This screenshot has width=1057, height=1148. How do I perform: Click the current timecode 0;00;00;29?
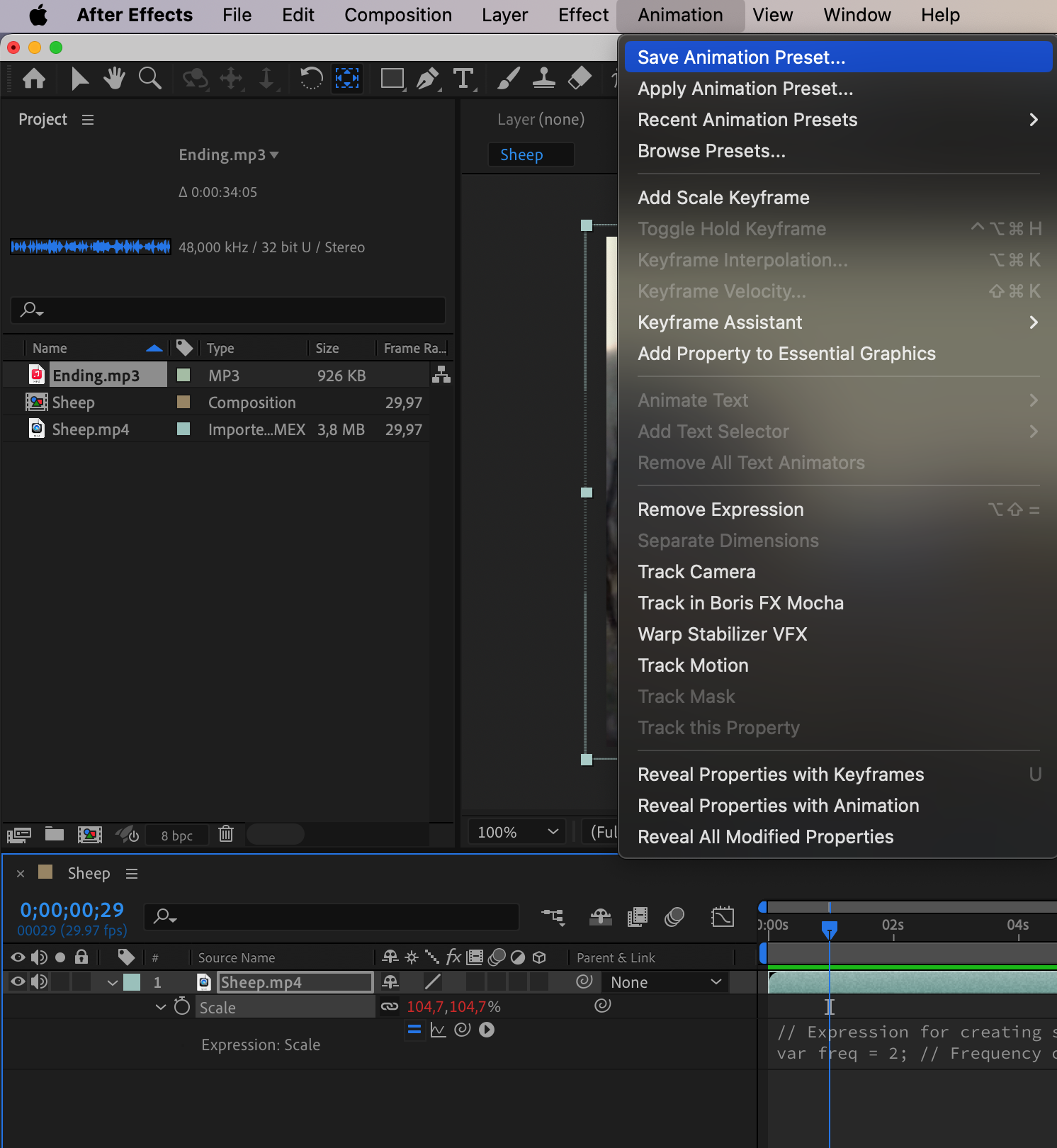pos(72,910)
